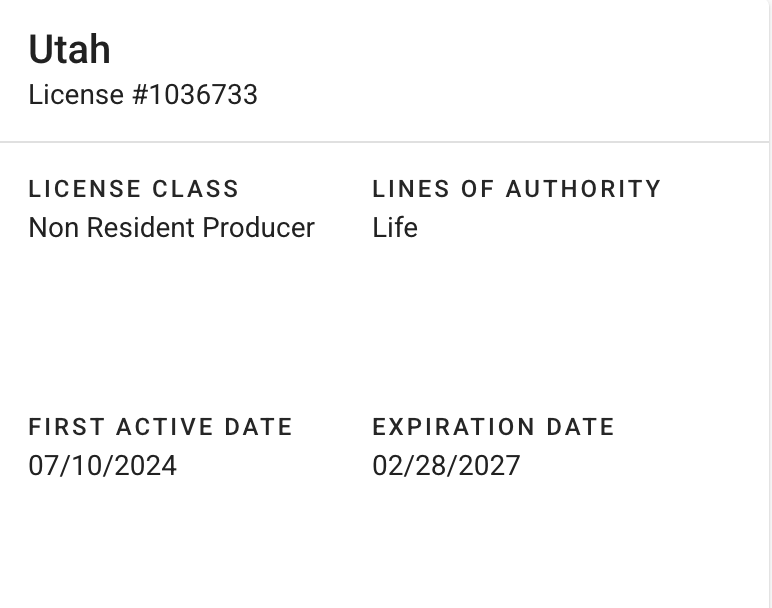
Task: Click the expiration date 02/28/2027
Action: (446, 466)
